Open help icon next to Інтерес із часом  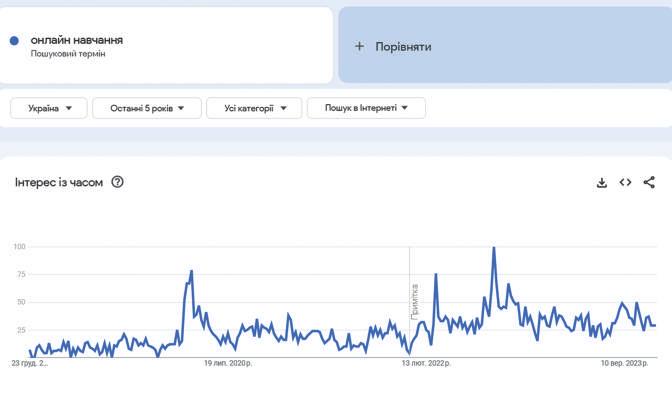117,182
